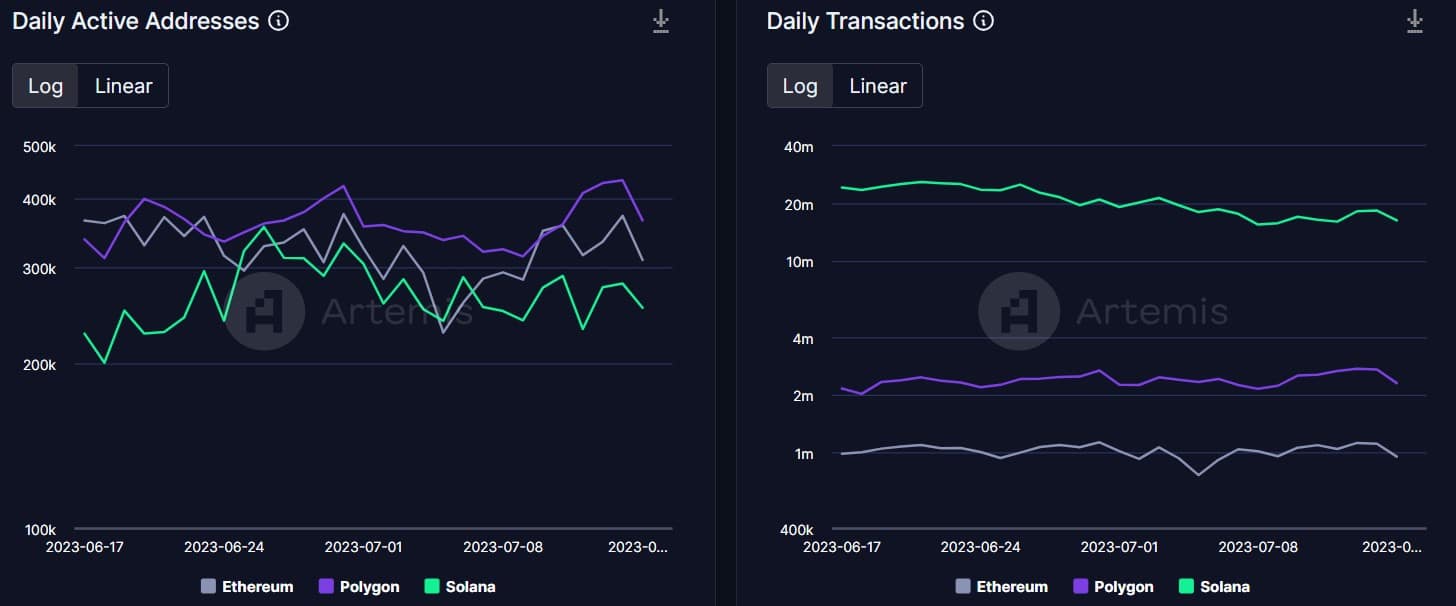Image resolution: width=1456 pixels, height=606 pixels.
Task: Toggle Solana series in transactions chart legend
Action: click(x=1214, y=587)
